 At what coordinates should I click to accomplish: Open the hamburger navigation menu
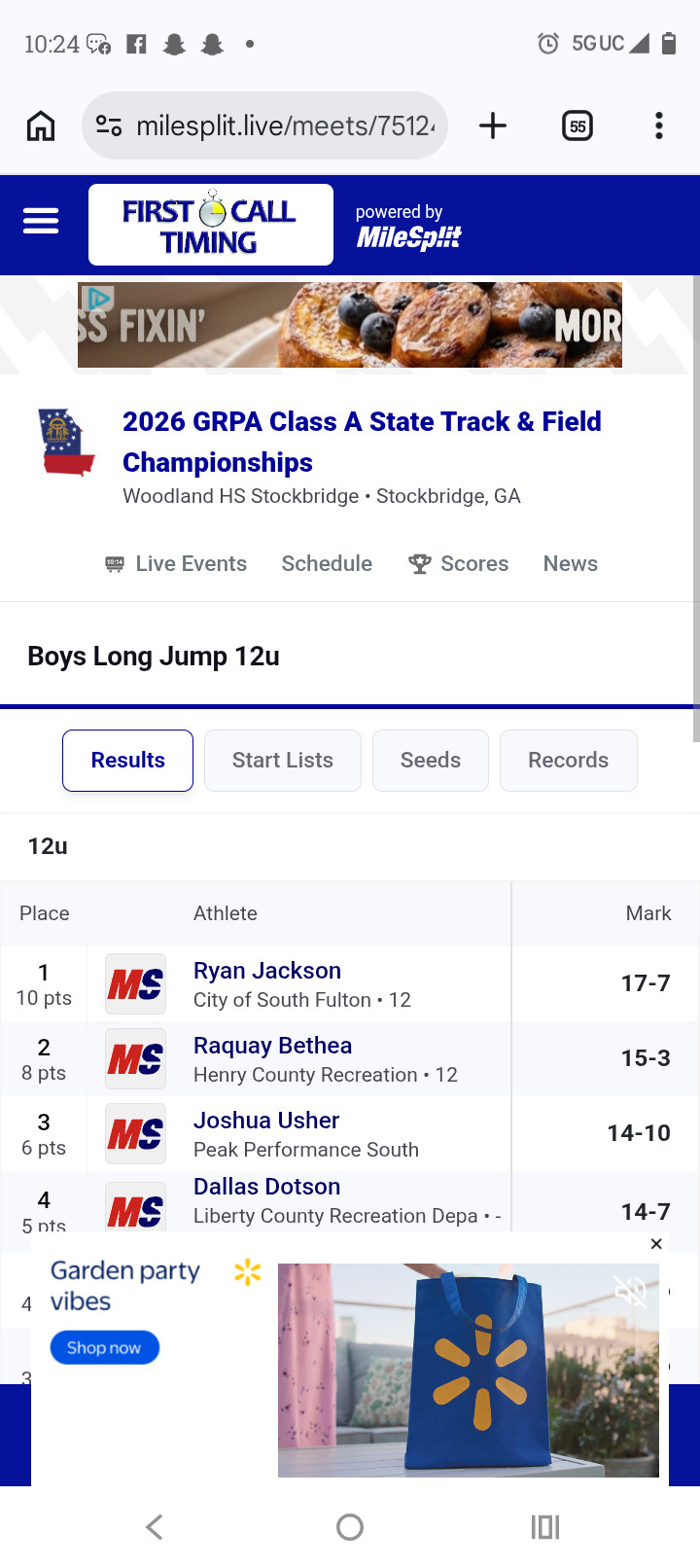point(41,222)
